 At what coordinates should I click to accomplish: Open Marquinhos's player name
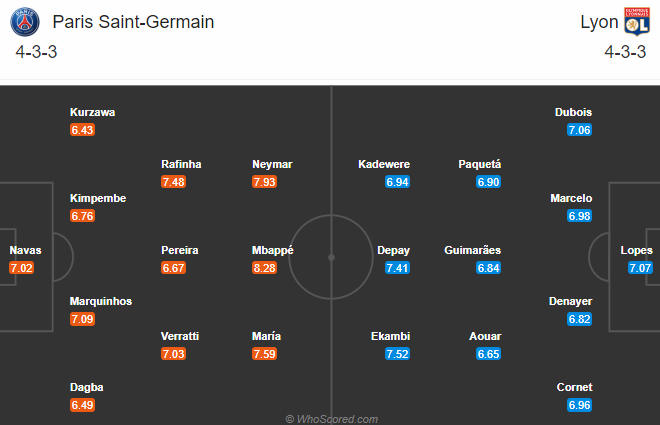coord(101,301)
